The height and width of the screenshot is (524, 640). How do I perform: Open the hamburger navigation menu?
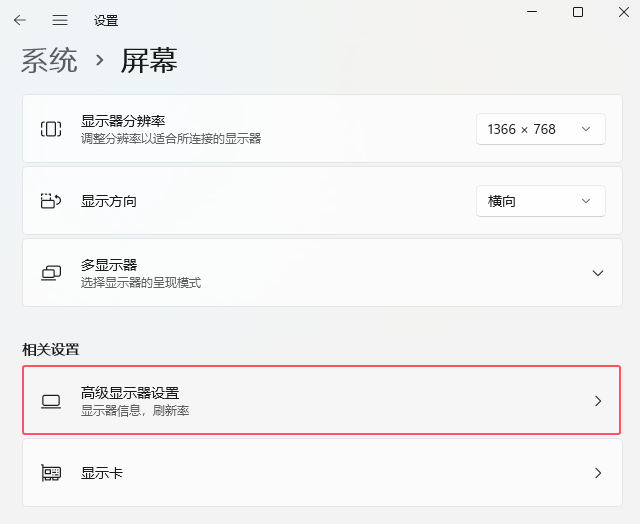[60, 20]
